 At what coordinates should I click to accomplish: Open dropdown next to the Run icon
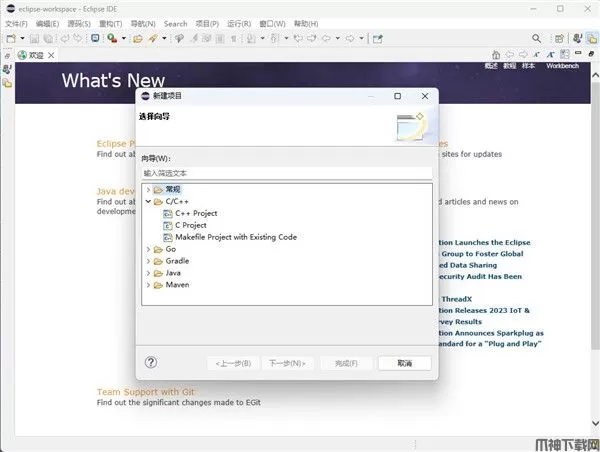coord(124,38)
